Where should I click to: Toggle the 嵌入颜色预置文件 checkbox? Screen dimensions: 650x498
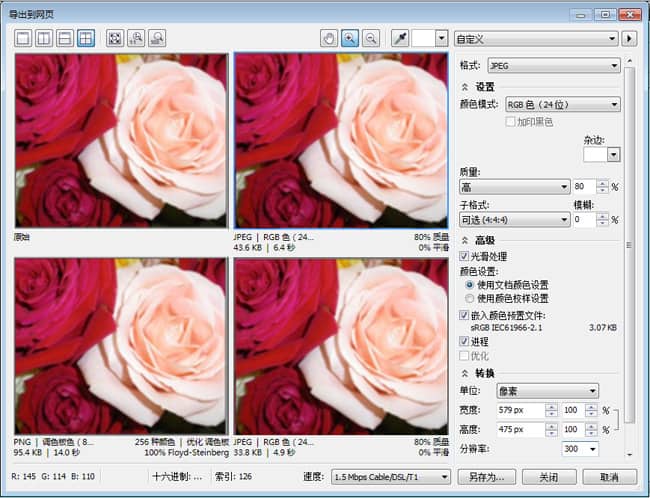pos(464,315)
